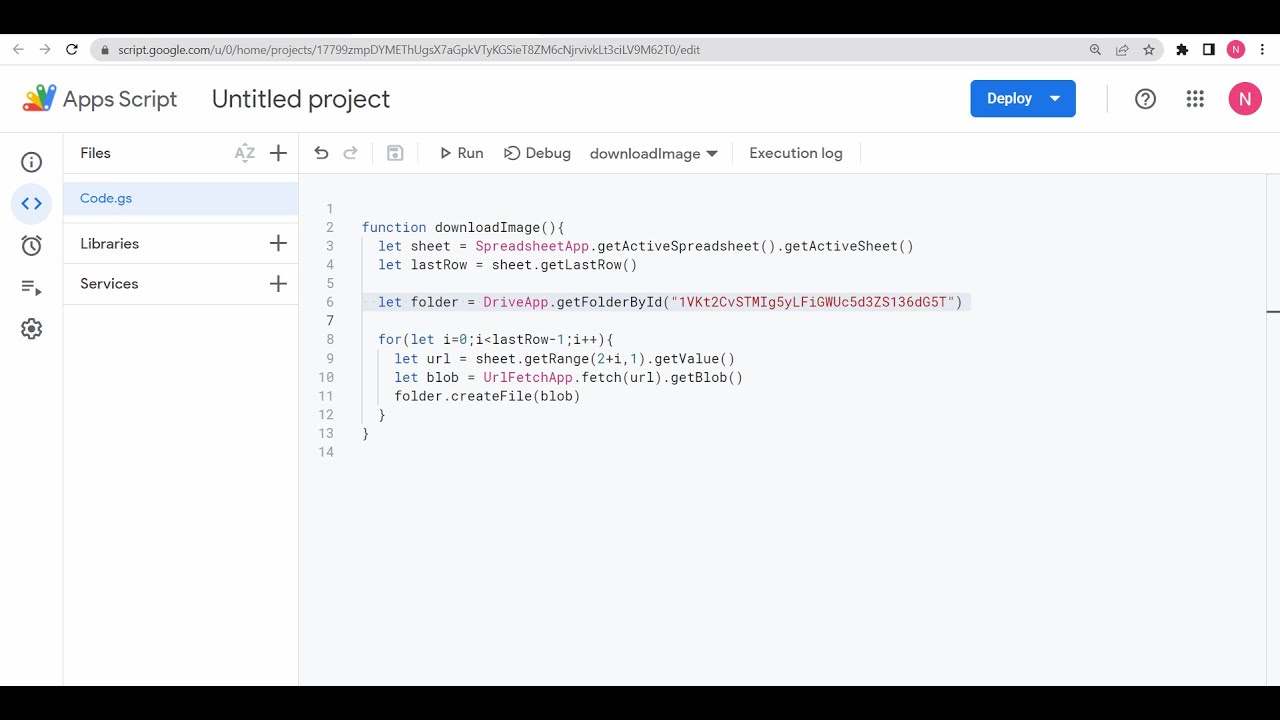Add a library using plus icon

[278, 243]
